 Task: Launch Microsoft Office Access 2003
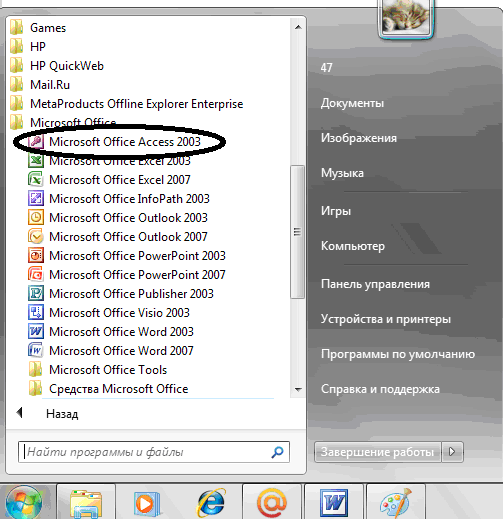pyautogui.click(x=125, y=142)
